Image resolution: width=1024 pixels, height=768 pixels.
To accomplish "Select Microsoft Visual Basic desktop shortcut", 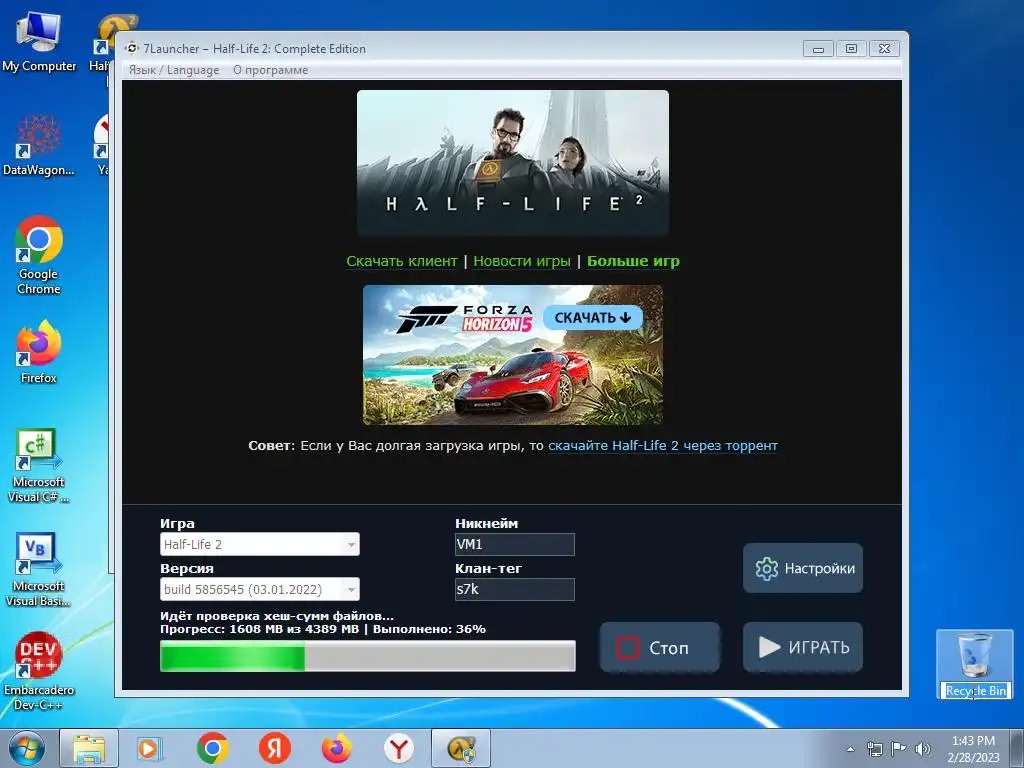I will point(39,570).
